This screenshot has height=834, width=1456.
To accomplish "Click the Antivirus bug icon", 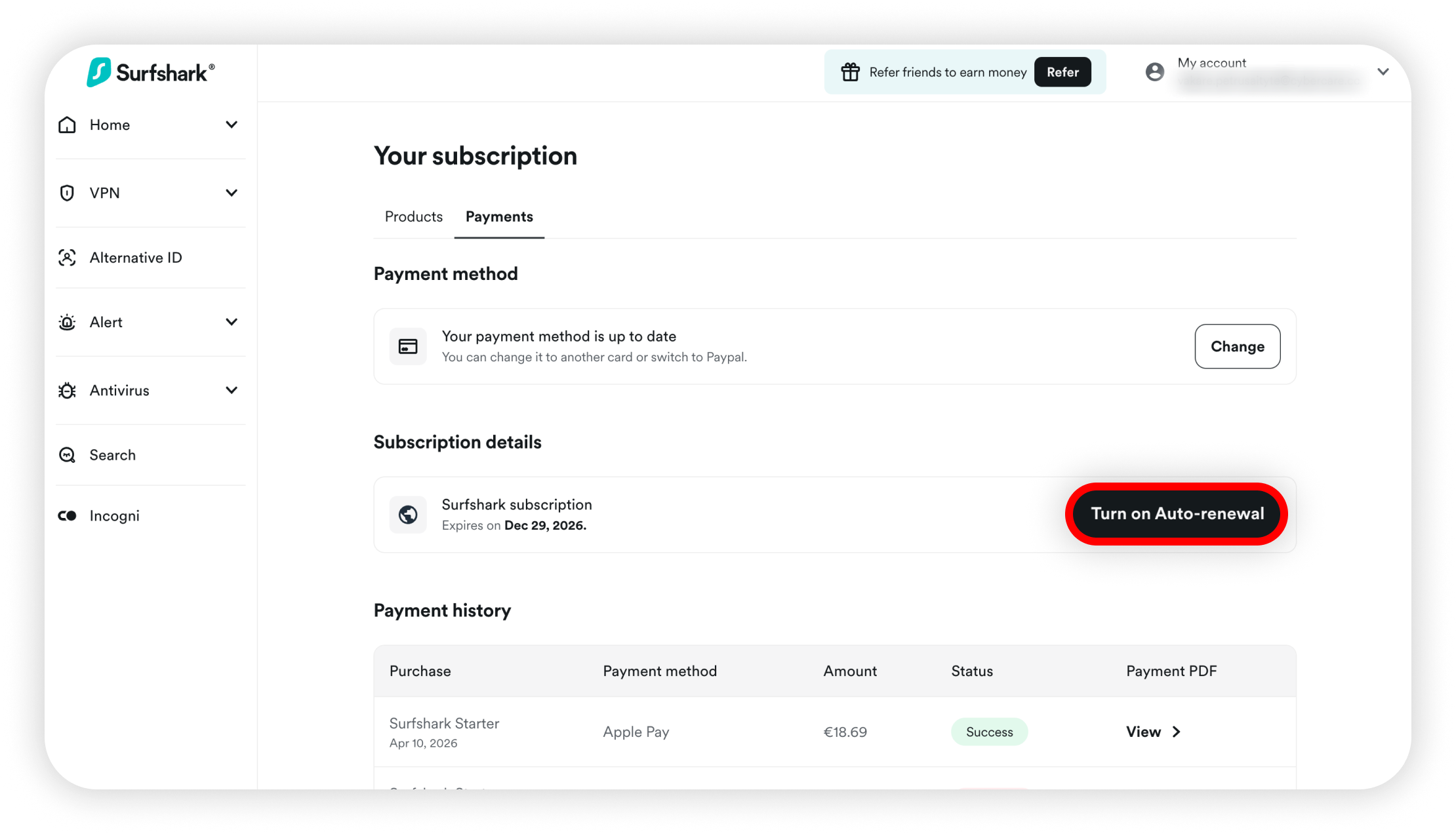I will click(x=67, y=390).
